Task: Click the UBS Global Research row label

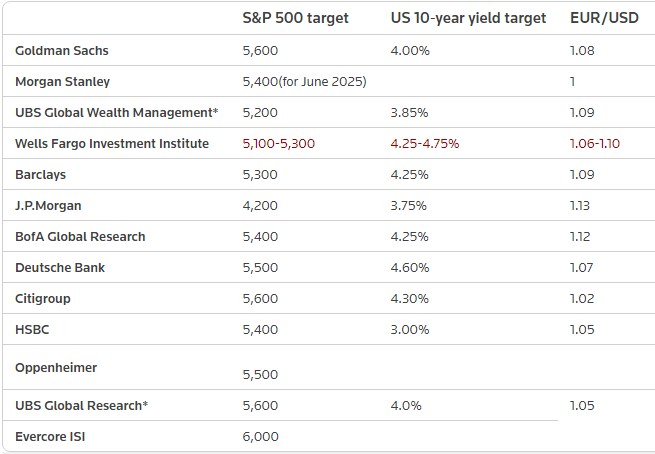Action: tap(82, 405)
